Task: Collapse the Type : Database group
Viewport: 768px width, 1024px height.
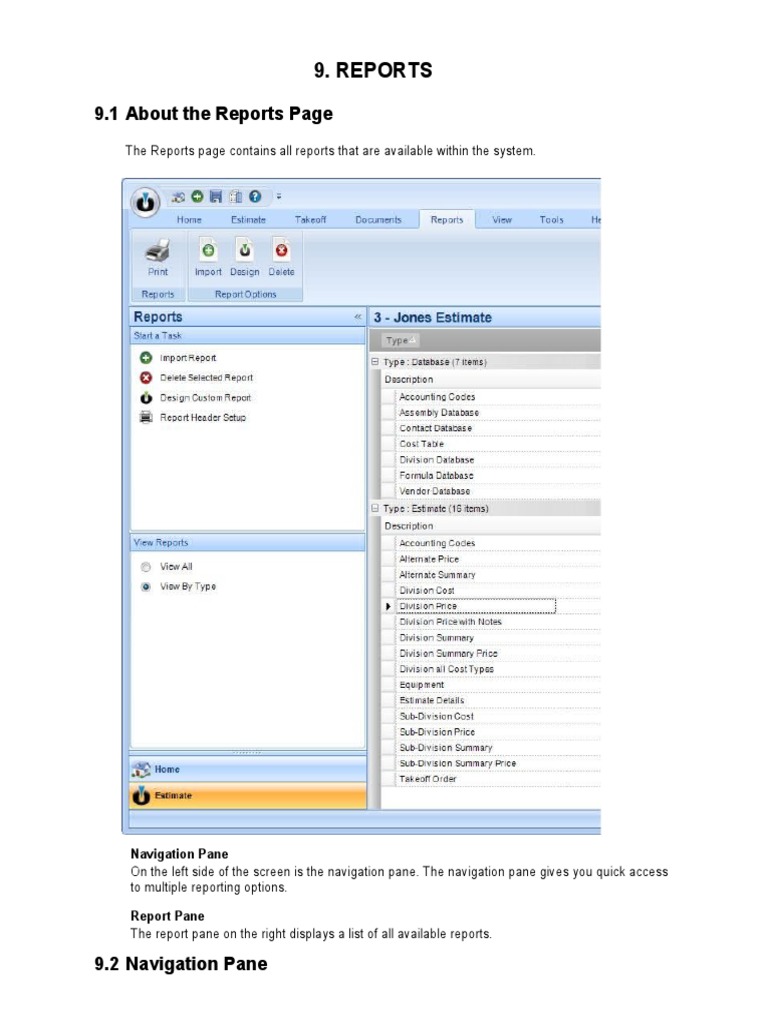Action: [375, 361]
